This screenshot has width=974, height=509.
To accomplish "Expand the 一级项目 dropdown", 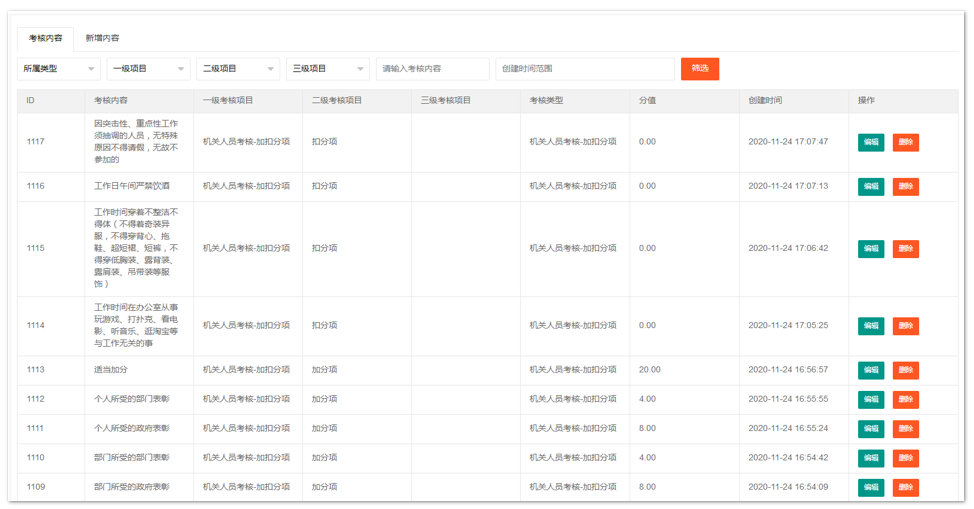I will pyautogui.click(x=148, y=69).
